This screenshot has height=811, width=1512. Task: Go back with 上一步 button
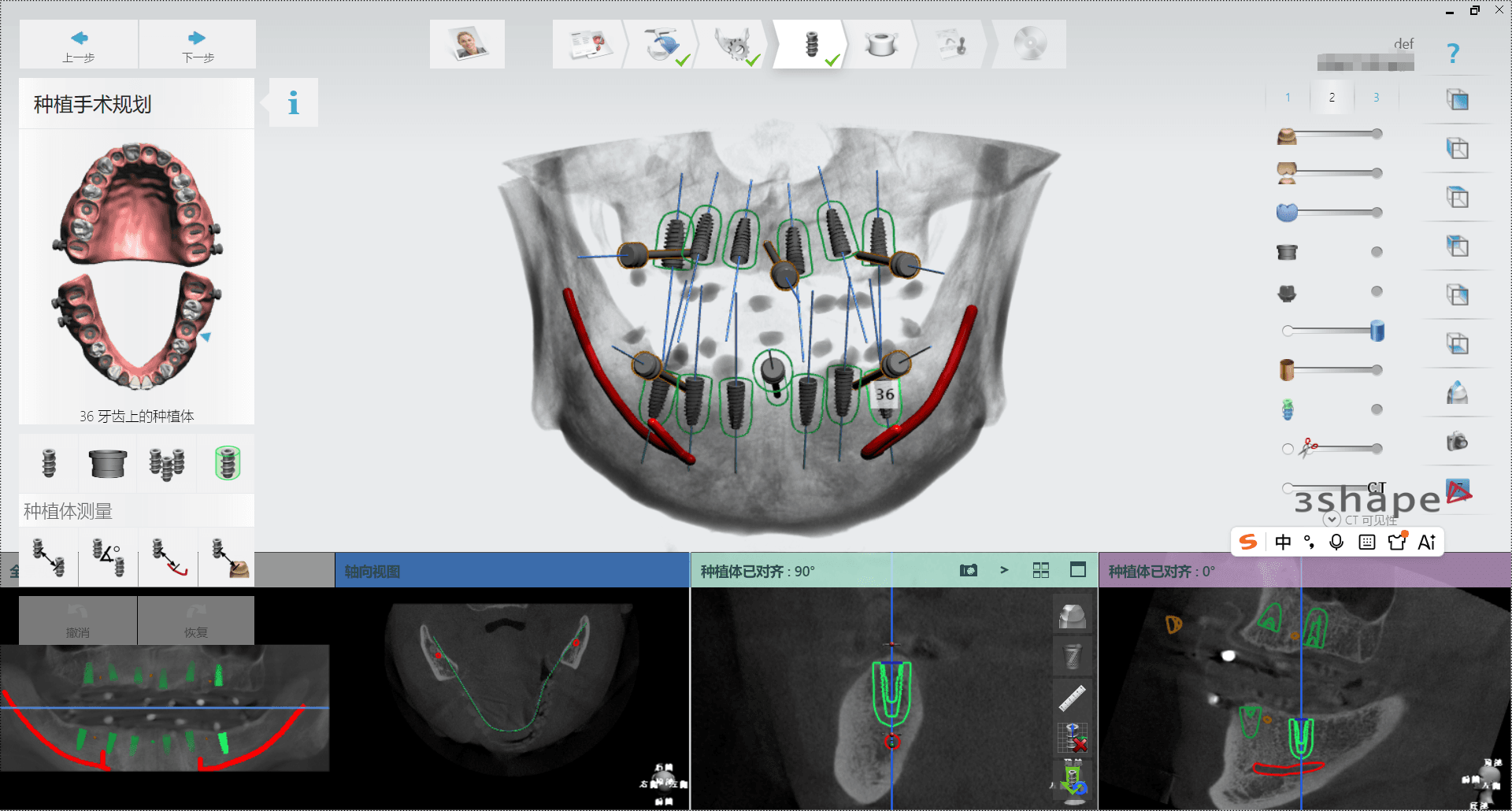pyautogui.click(x=79, y=46)
